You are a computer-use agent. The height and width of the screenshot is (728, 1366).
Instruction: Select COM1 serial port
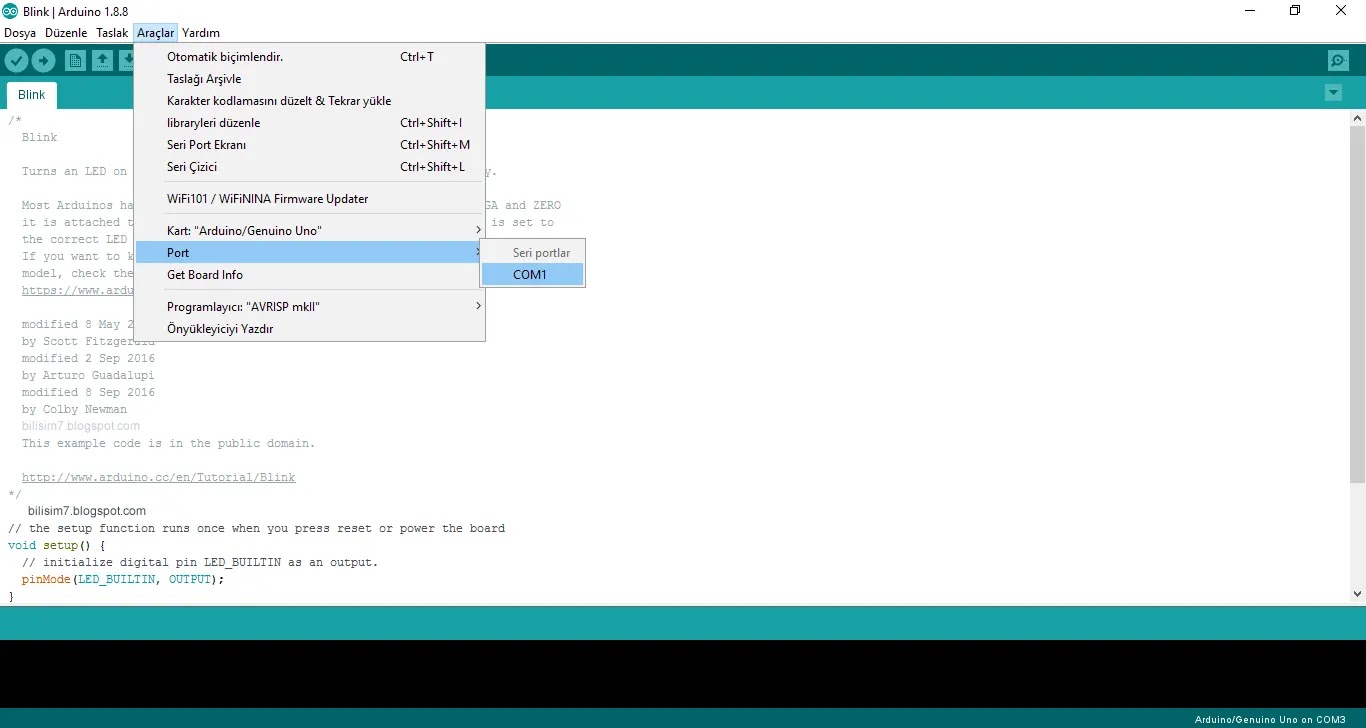[532, 275]
